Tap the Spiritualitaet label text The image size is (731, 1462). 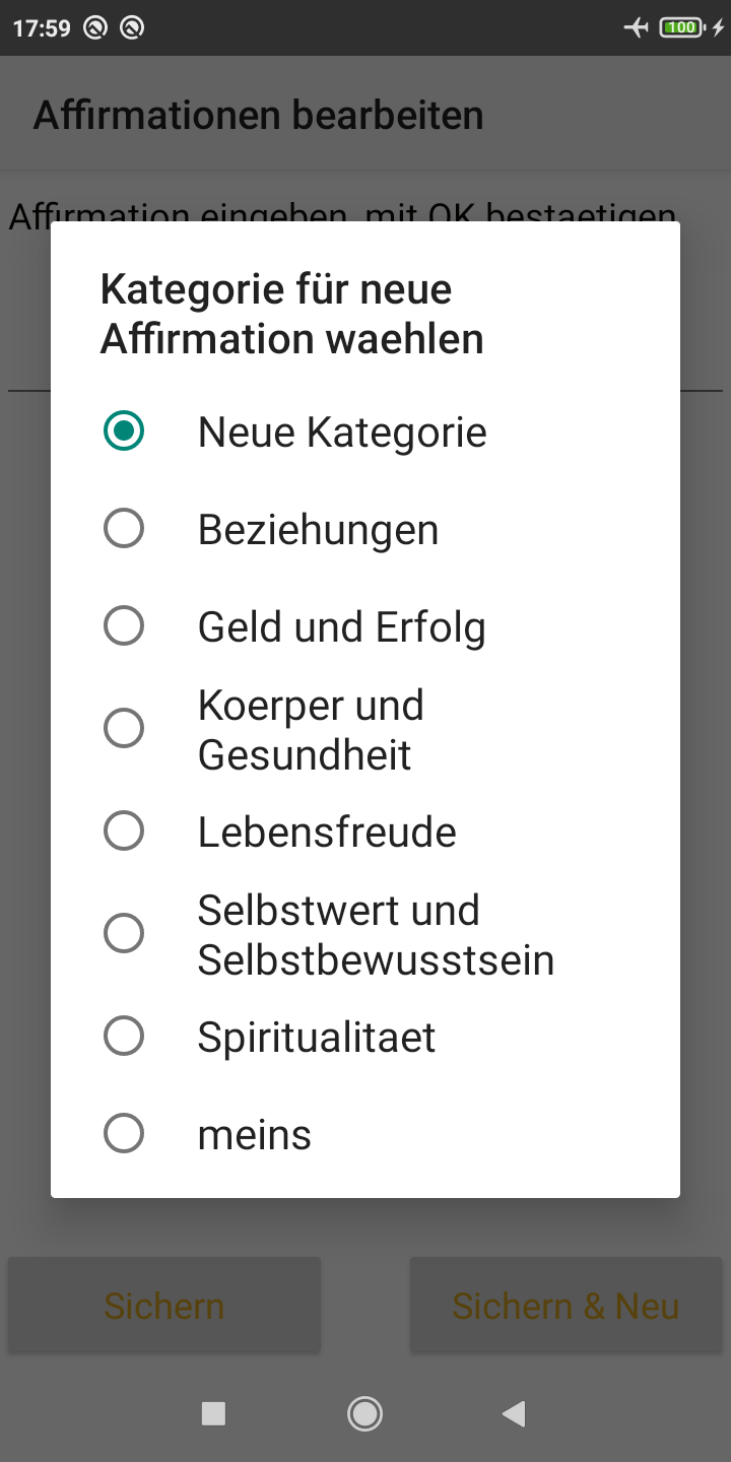tap(316, 1037)
